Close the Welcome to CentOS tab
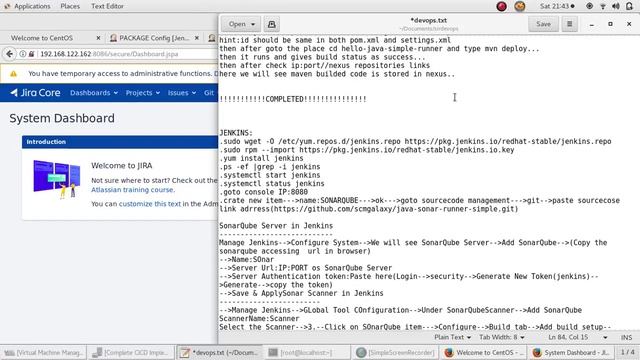 click(98, 38)
